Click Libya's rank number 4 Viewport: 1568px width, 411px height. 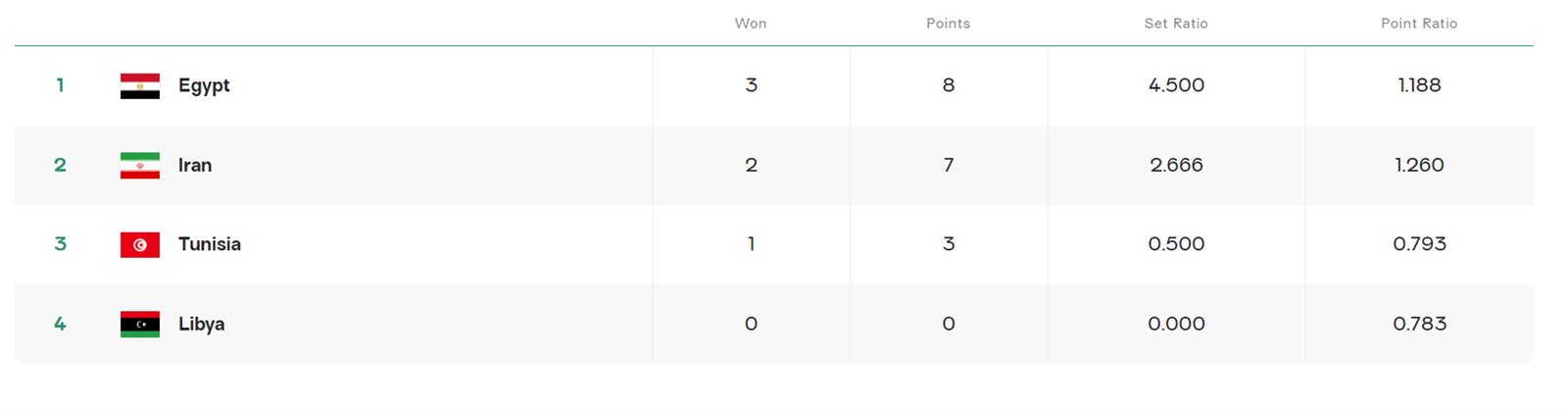pos(60,324)
